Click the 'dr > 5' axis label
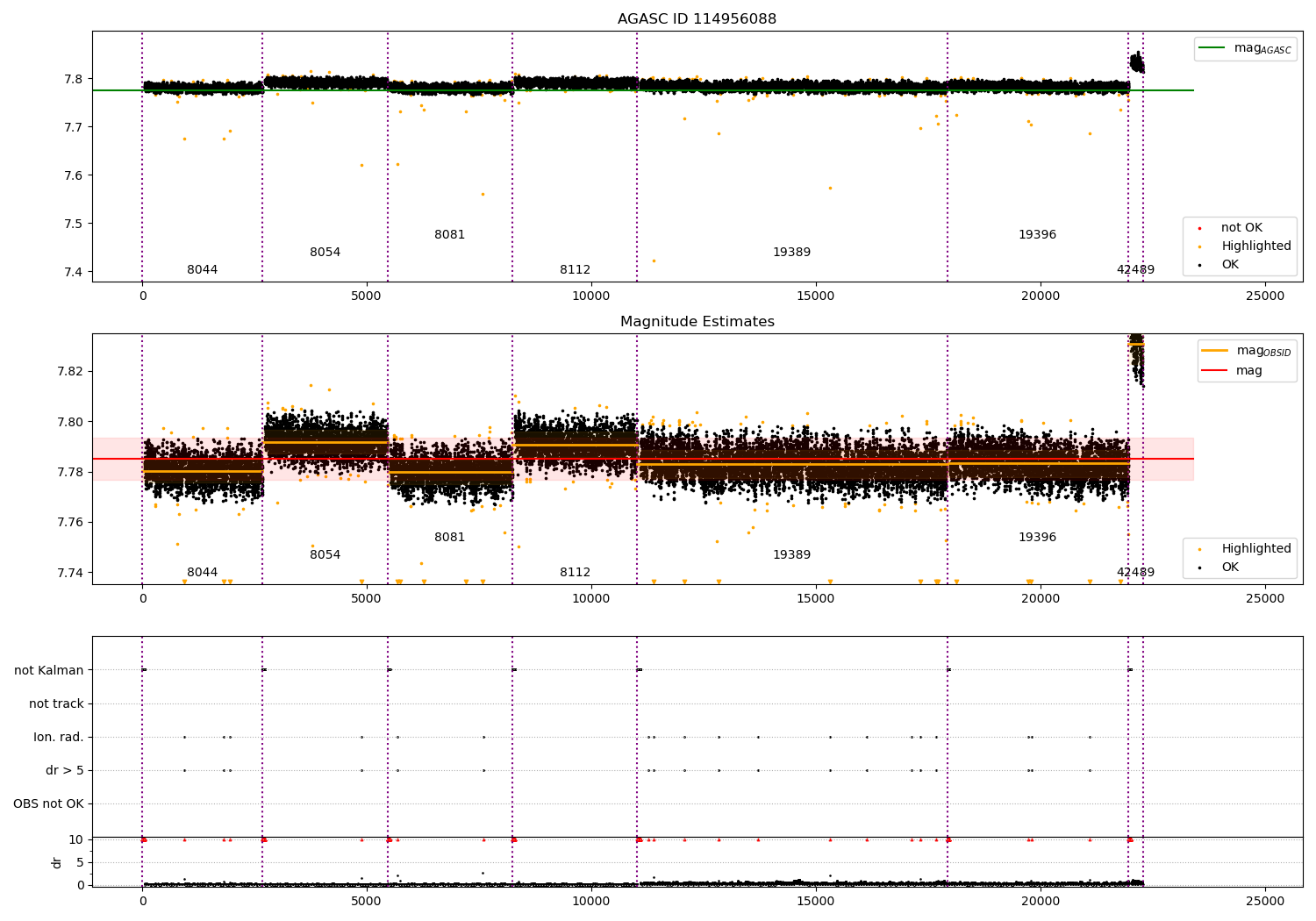 tap(65, 771)
